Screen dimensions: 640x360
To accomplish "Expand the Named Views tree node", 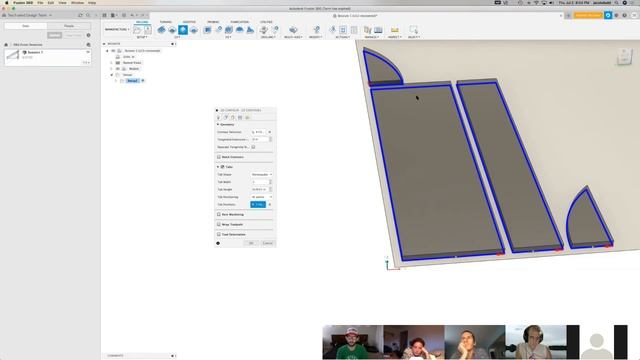I will 112,63.
